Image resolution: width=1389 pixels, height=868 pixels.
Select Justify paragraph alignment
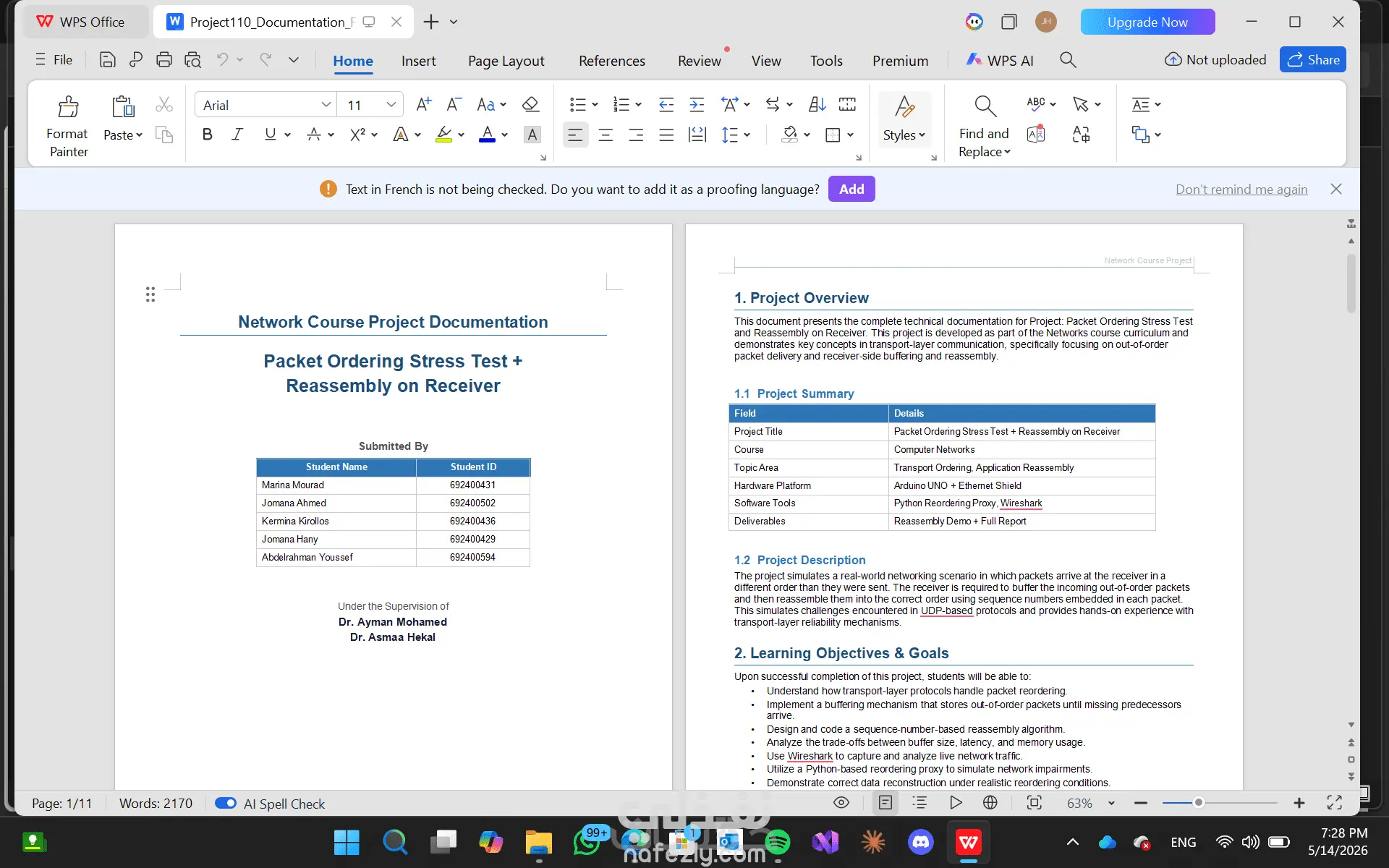pyautogui.click(x=666, y=135)
